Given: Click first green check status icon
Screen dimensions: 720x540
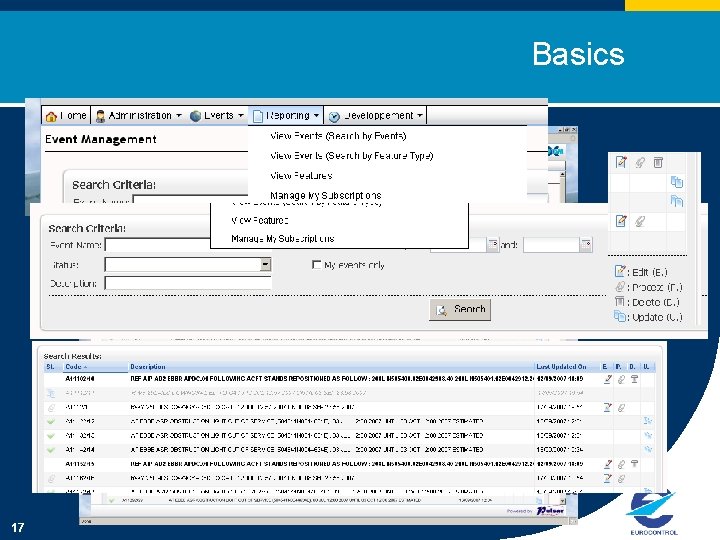Looking at the screenshot, I should (x=51, y=421).
